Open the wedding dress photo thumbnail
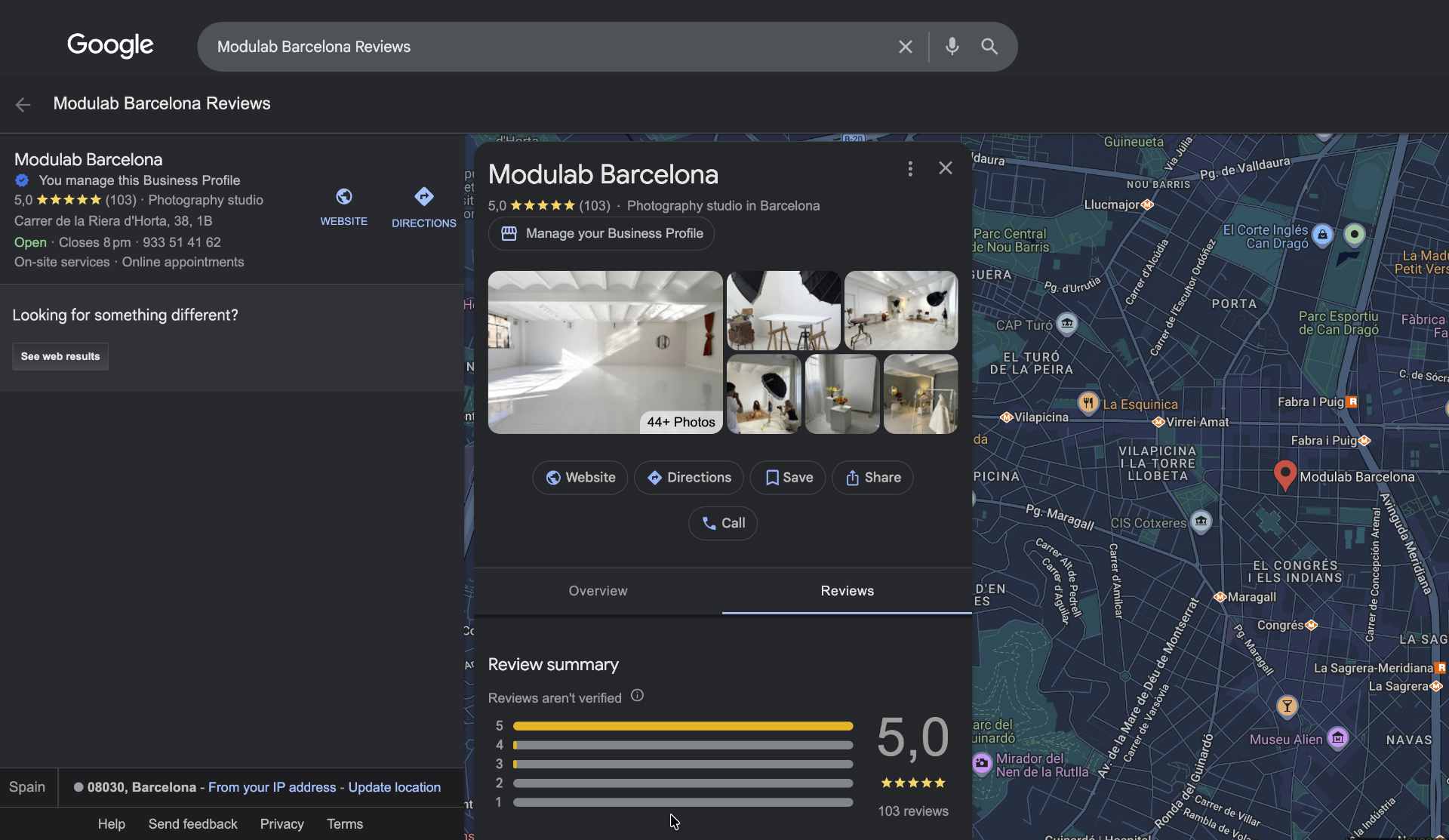The width and height of the screenshot is (1449, 840). click(920, 394)
